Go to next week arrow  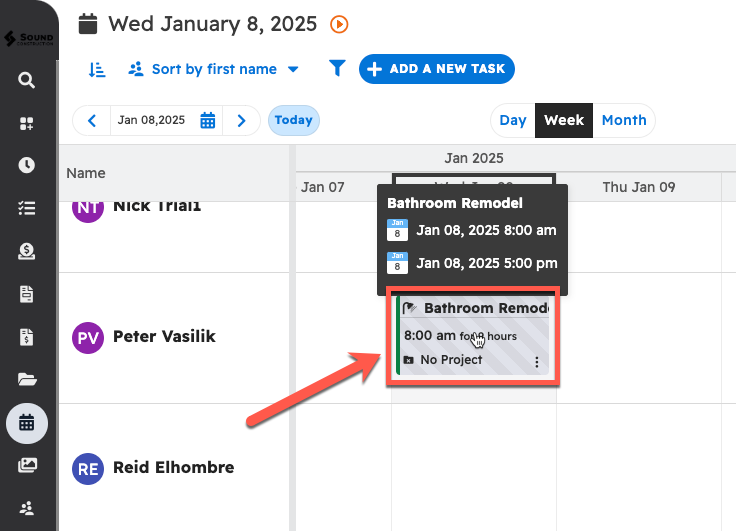[x=241, y=120]
